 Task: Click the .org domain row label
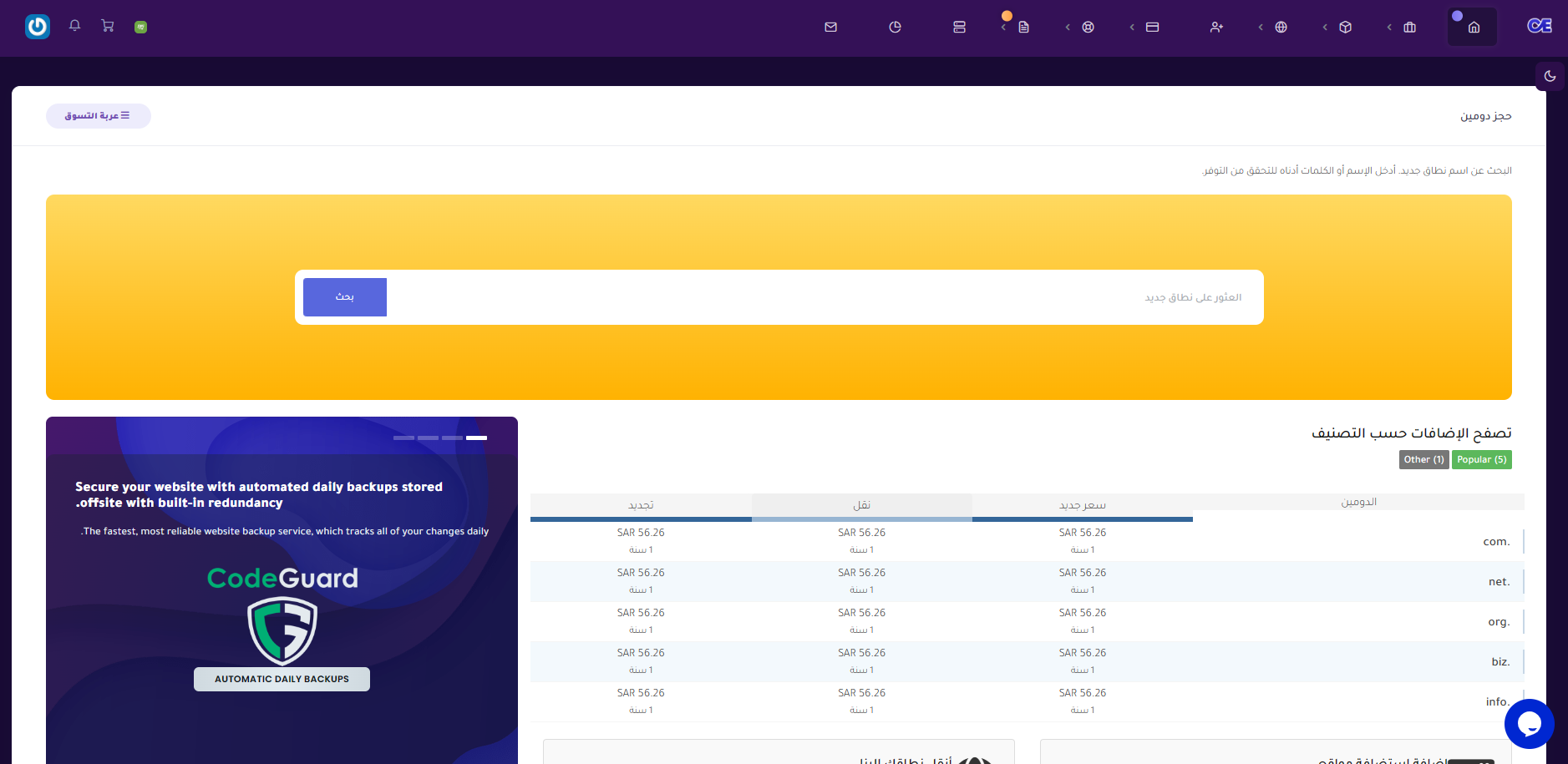tap(1499, 622)
